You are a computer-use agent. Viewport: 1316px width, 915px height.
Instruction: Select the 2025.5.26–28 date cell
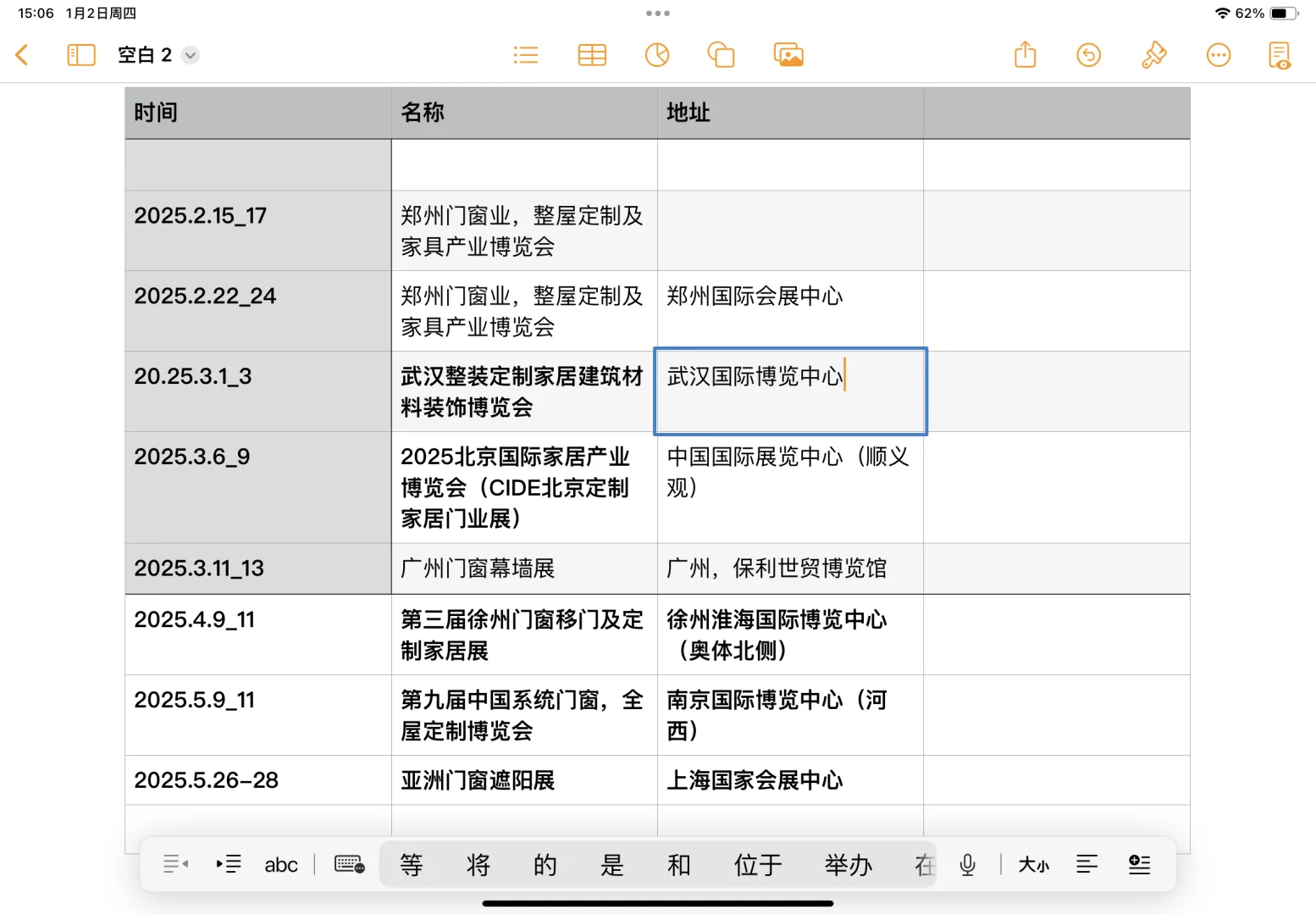pyautogui.click(x=258, y=780)
